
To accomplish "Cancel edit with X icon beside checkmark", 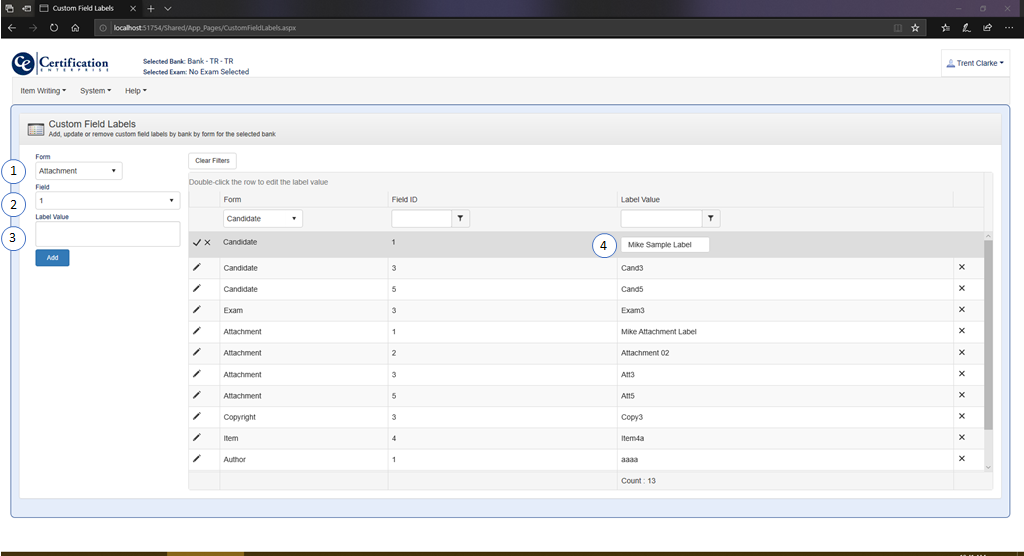I will pos(208,243).
